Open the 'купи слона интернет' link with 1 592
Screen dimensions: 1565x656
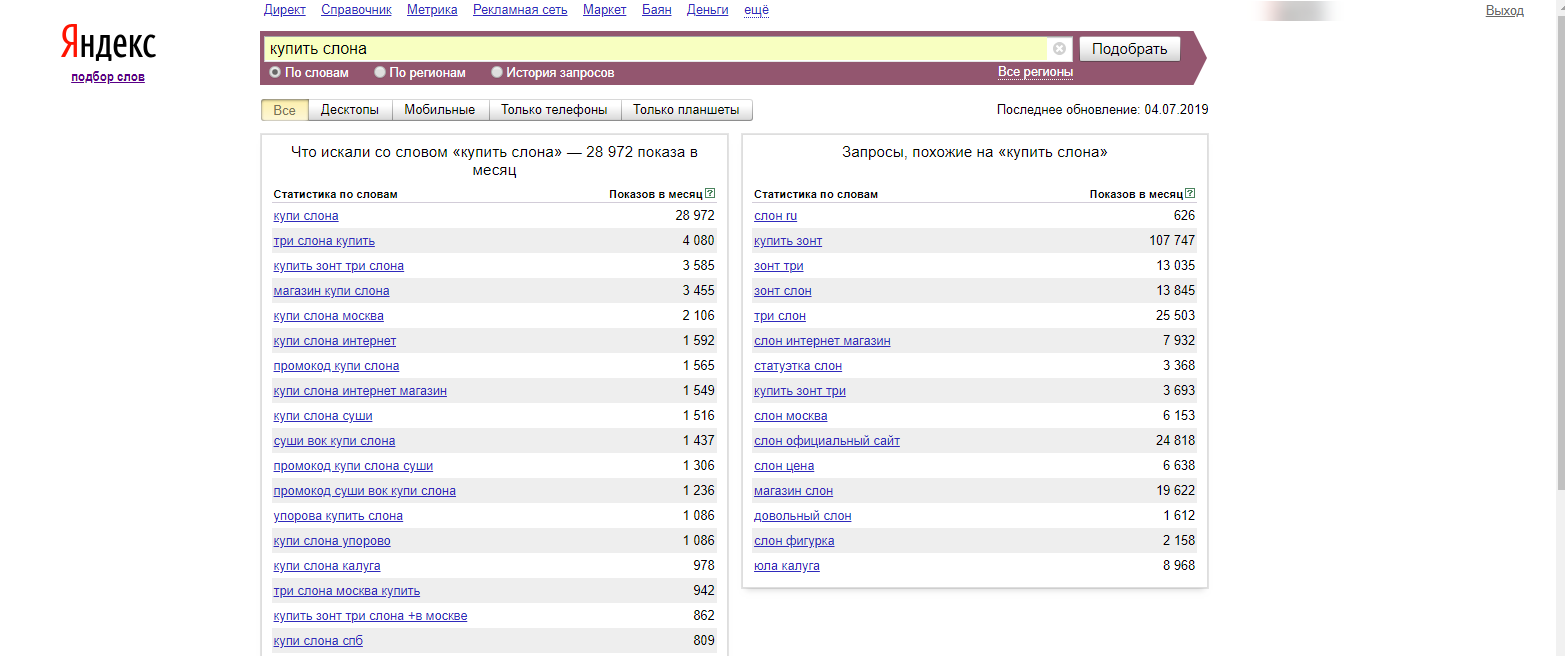[335, 341]
